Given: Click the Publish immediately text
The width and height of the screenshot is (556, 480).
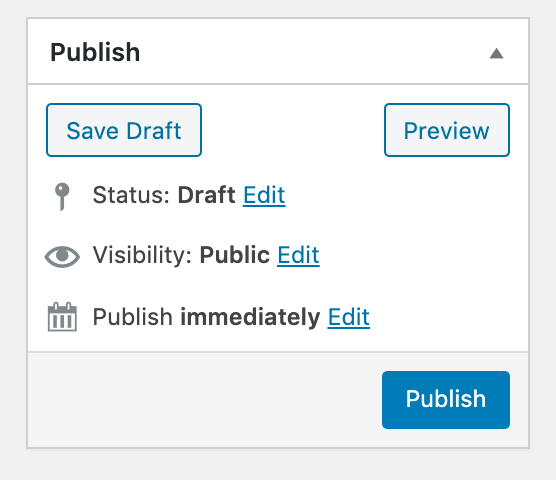Looking at the screenshot, I should [x=206, y=317].
